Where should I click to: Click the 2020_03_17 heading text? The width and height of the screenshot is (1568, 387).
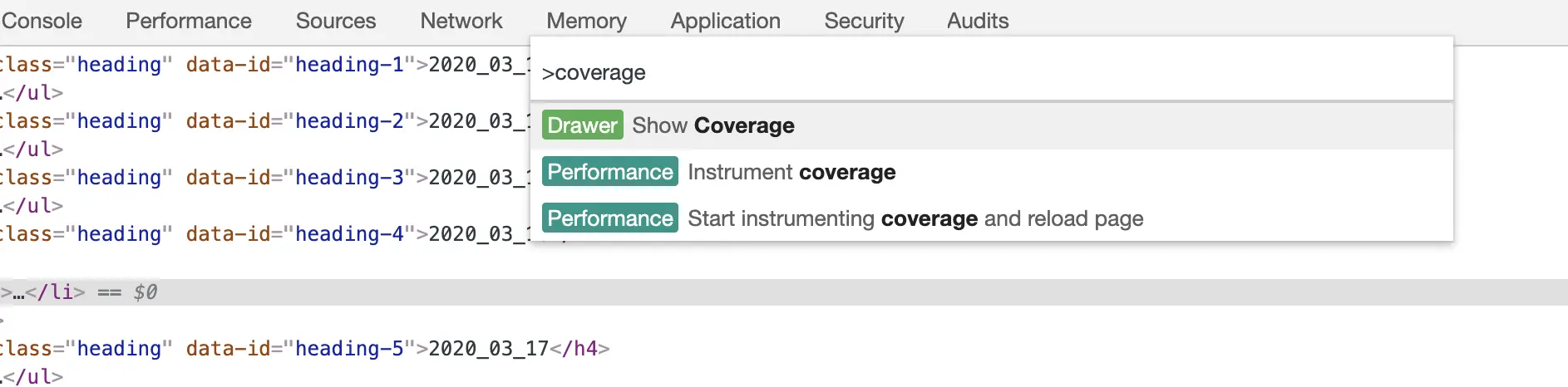point(489,349)
